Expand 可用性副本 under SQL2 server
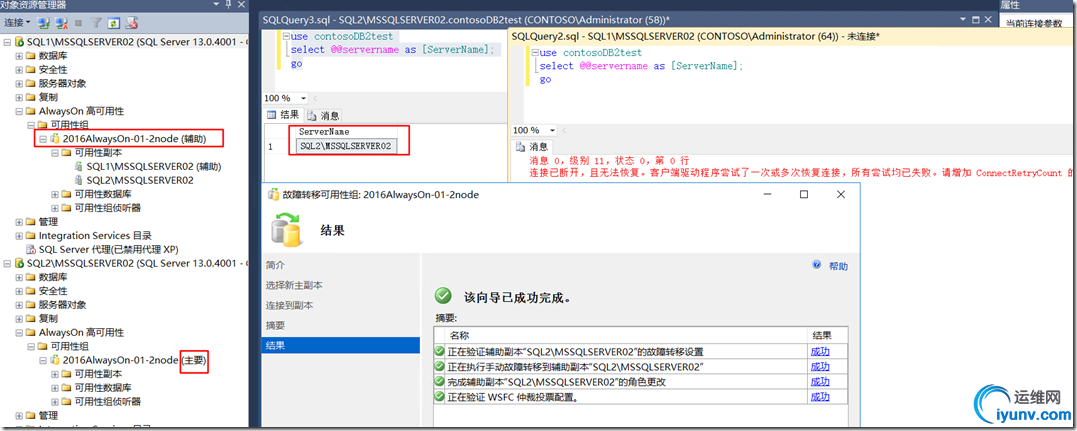The image size is (1077, 431). tap(55, 374)
